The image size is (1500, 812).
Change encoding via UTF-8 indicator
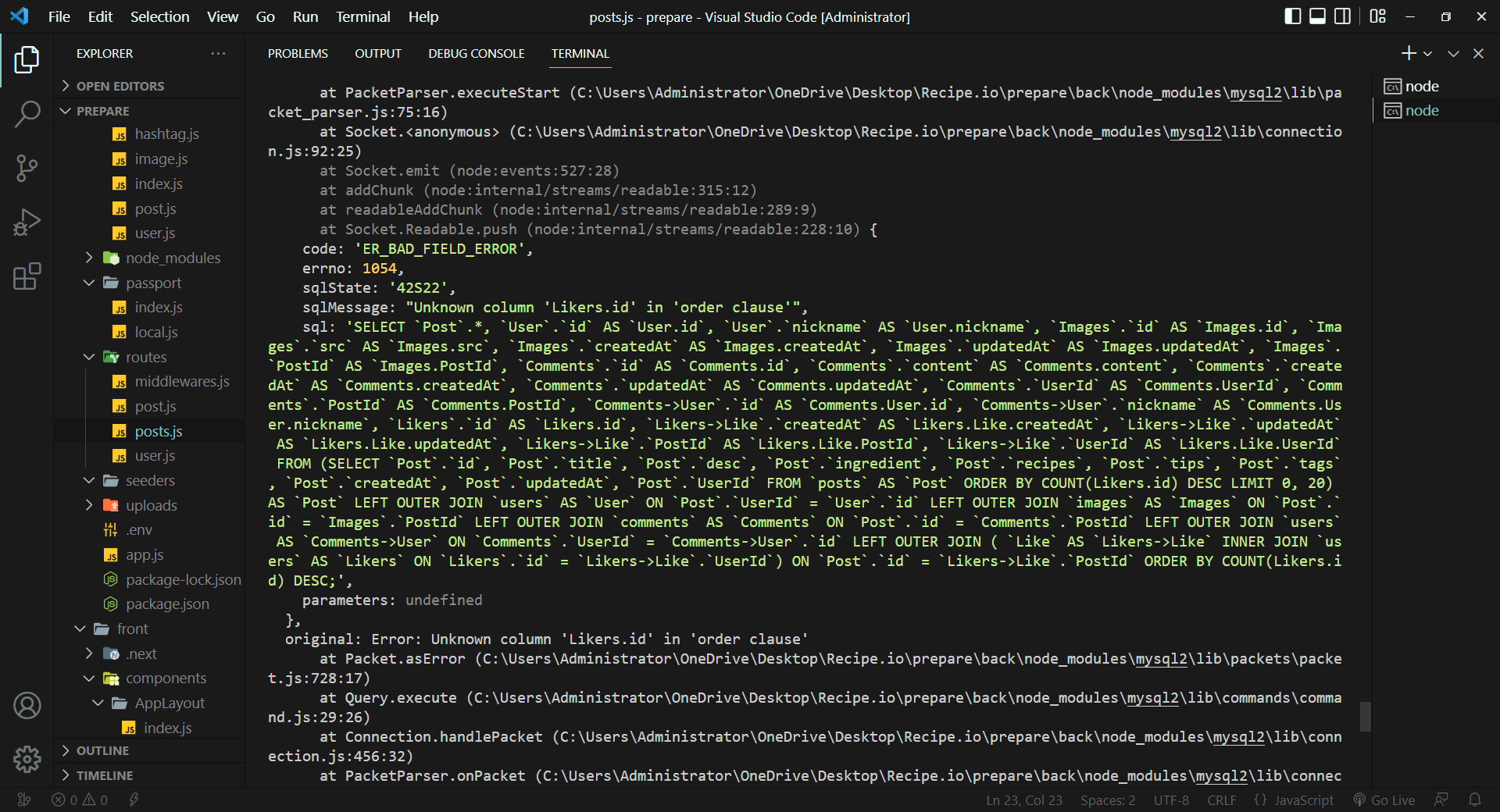[x=1171, y=800]
